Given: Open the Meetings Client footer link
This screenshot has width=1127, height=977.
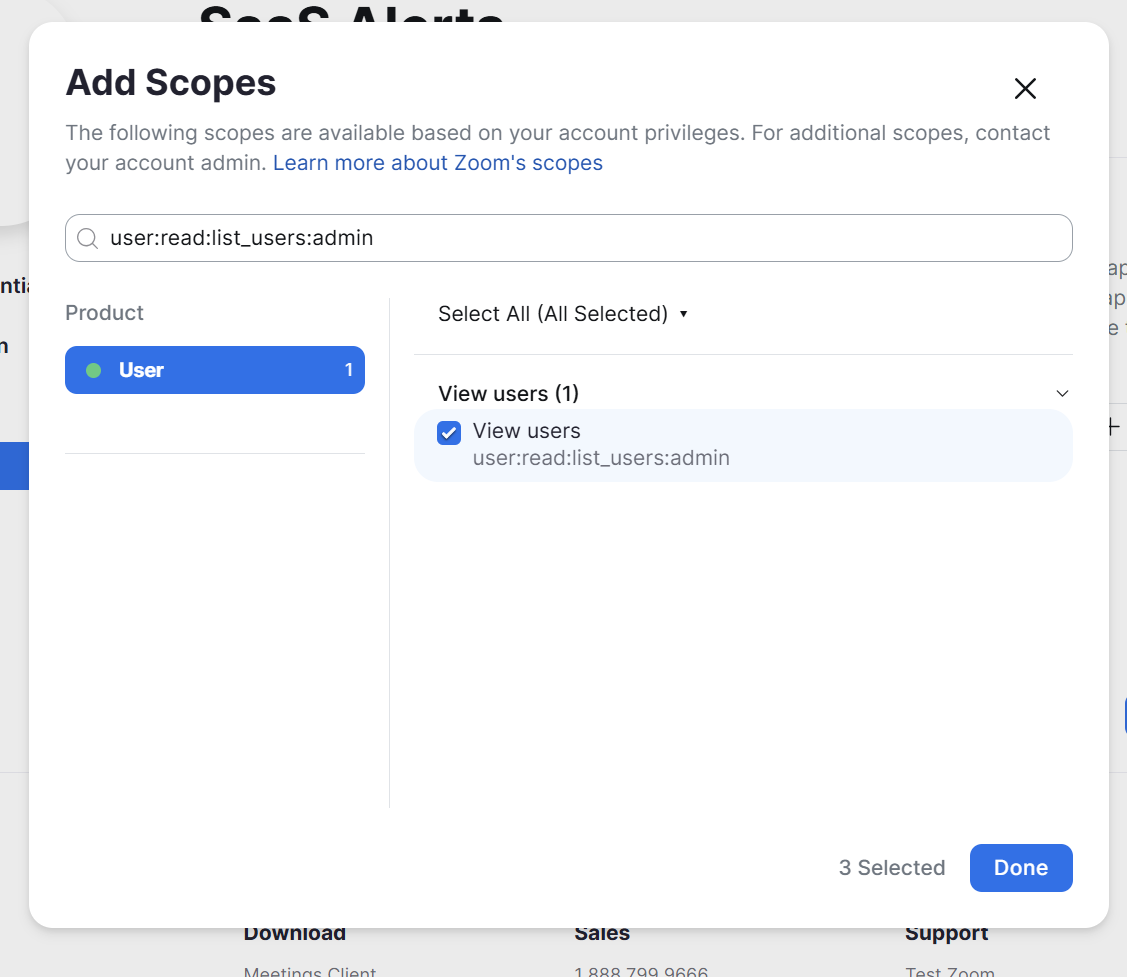Looking at the screenshot, I should (x=309, y=971).
